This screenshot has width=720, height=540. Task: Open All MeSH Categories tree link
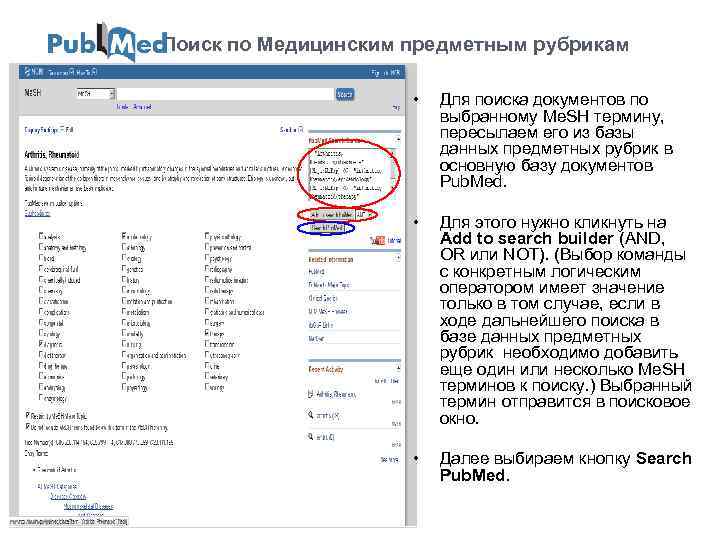pyautogui.click(x=58, y=486)
